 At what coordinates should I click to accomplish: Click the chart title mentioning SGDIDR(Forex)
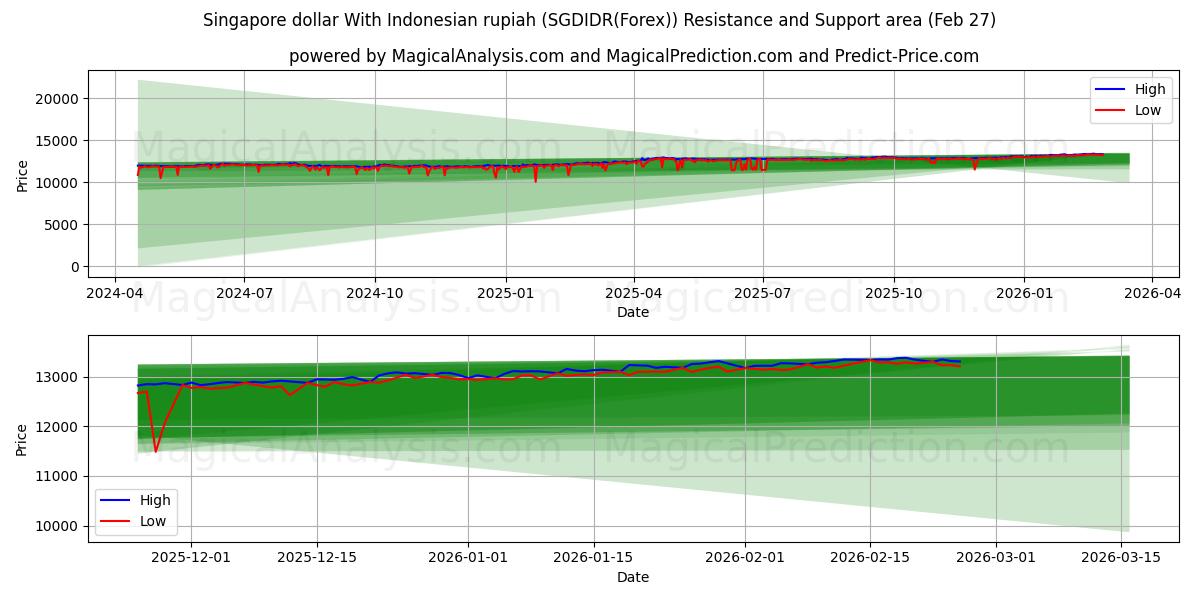[x=599, y=20]
